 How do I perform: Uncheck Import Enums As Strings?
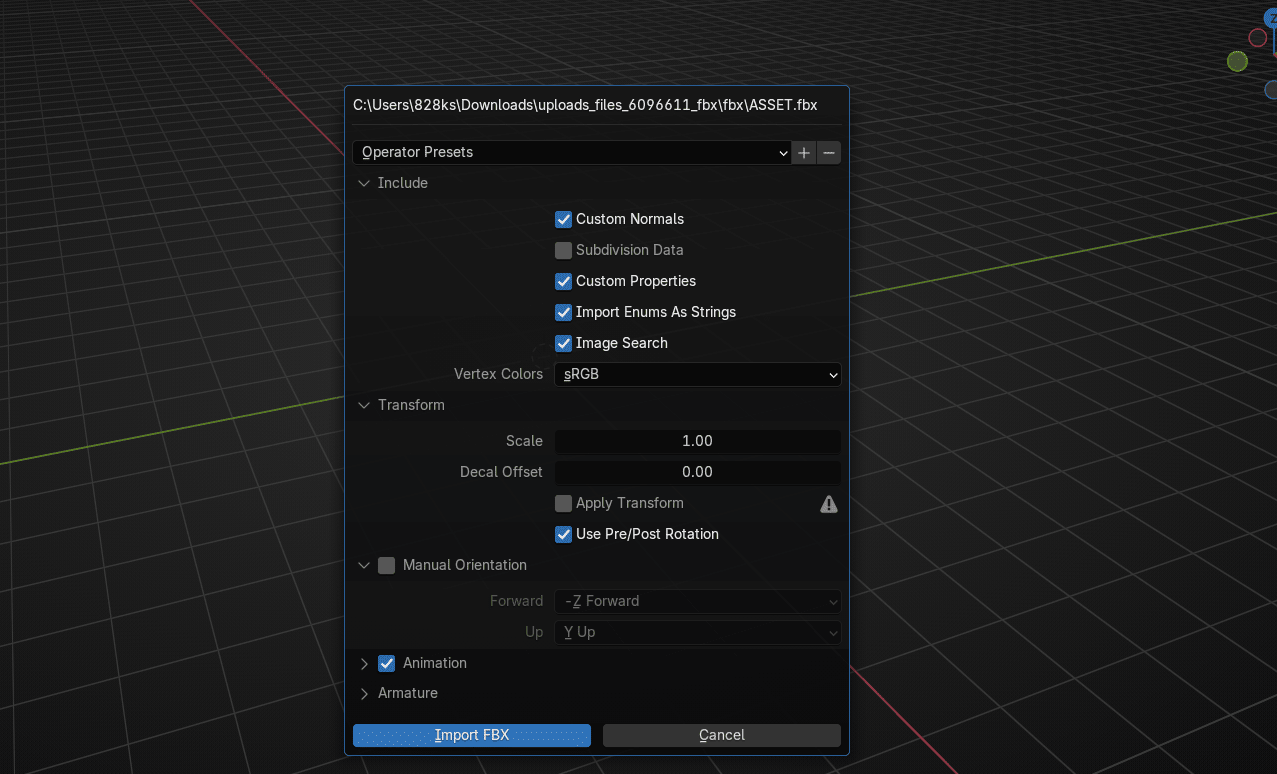coord(564,312)
